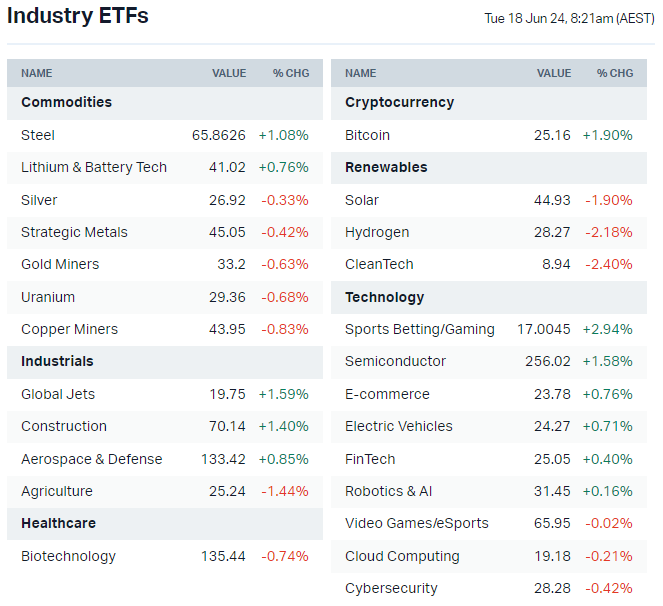
Task: Open the Cybersecurity ETF row
Action: (391, 588)
